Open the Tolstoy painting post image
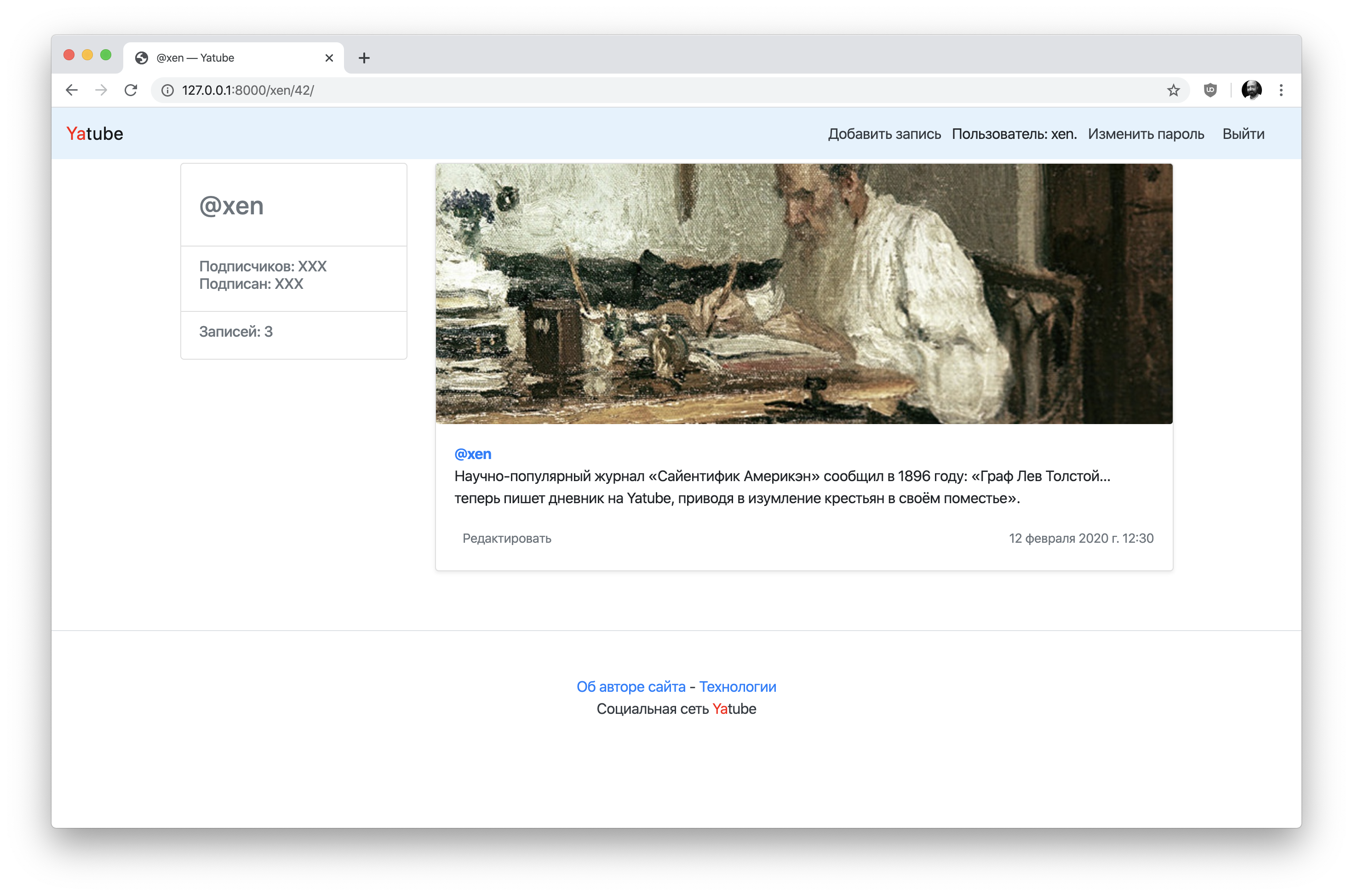 [x=804, y=294]
